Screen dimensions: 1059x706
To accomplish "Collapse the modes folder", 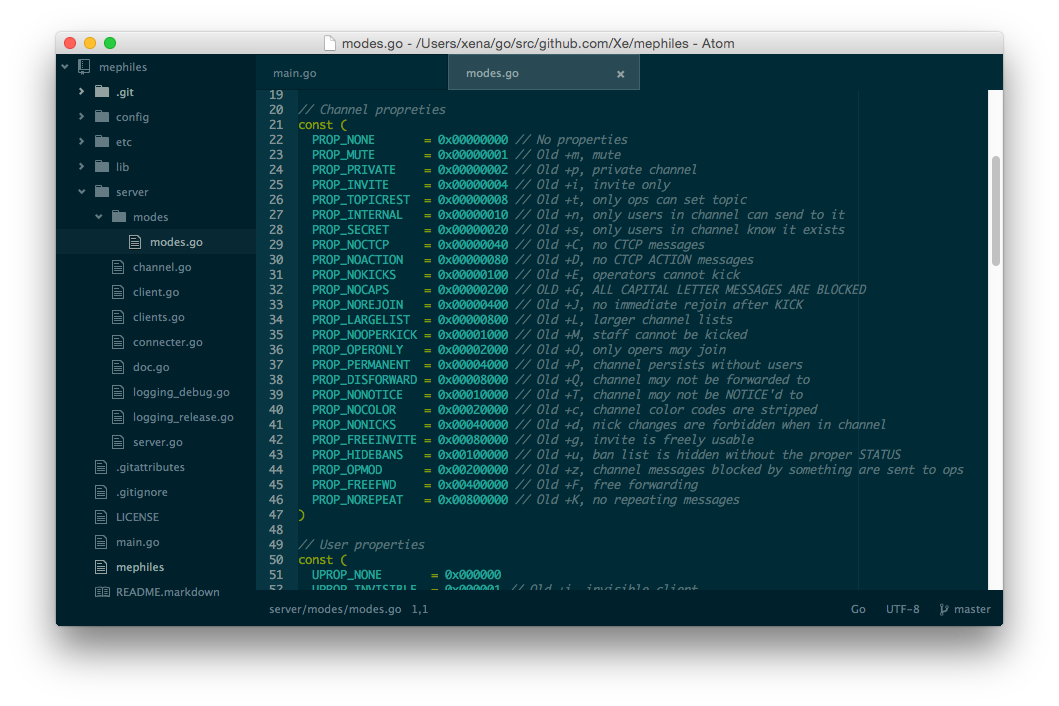I will (x=98, y=216).
